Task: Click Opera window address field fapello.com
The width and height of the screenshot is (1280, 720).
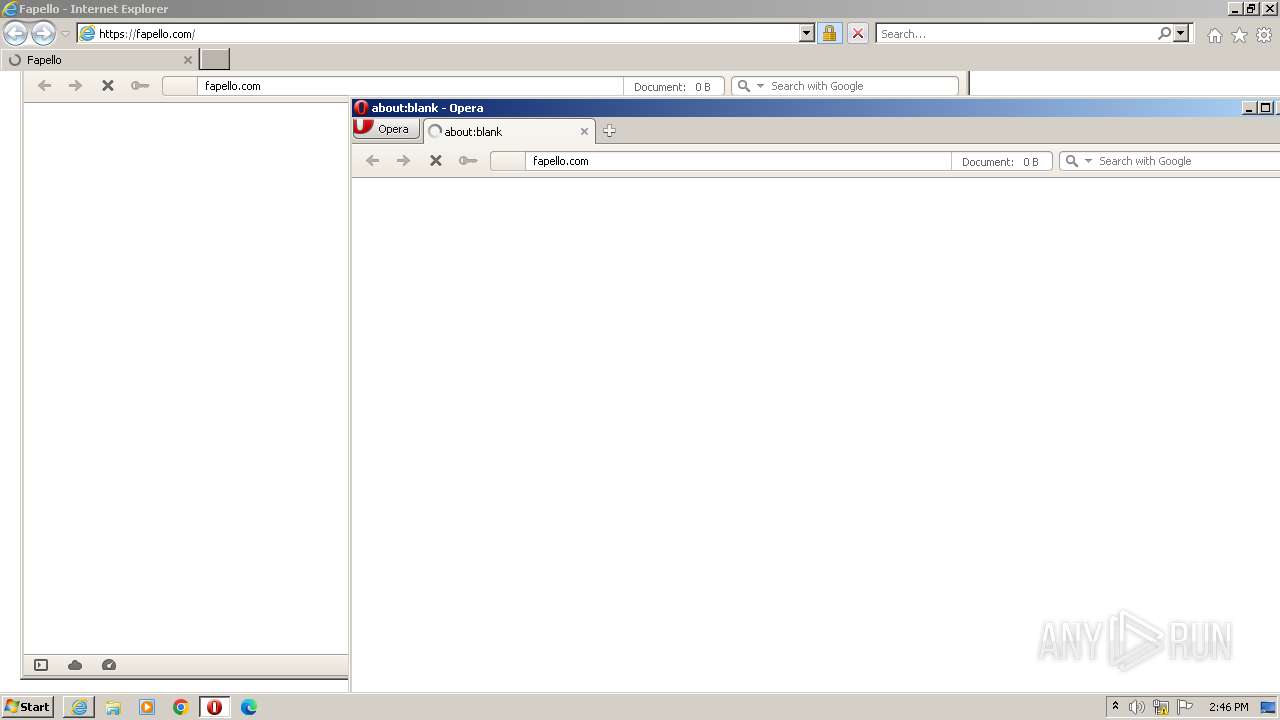Action: (738, 161)
